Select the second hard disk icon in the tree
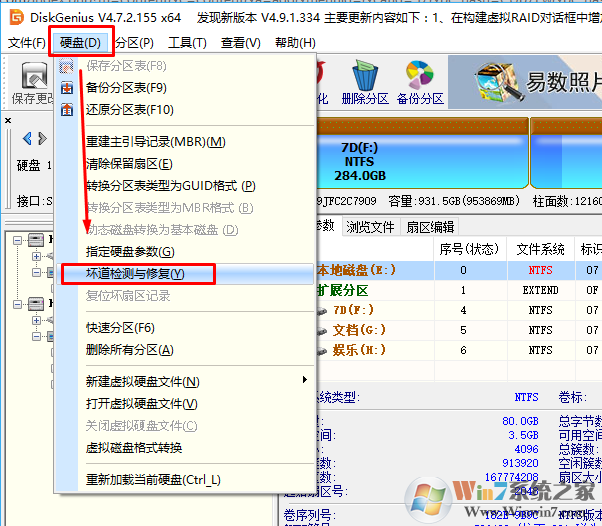Screen dimensions: 602x526 point(36,305)
